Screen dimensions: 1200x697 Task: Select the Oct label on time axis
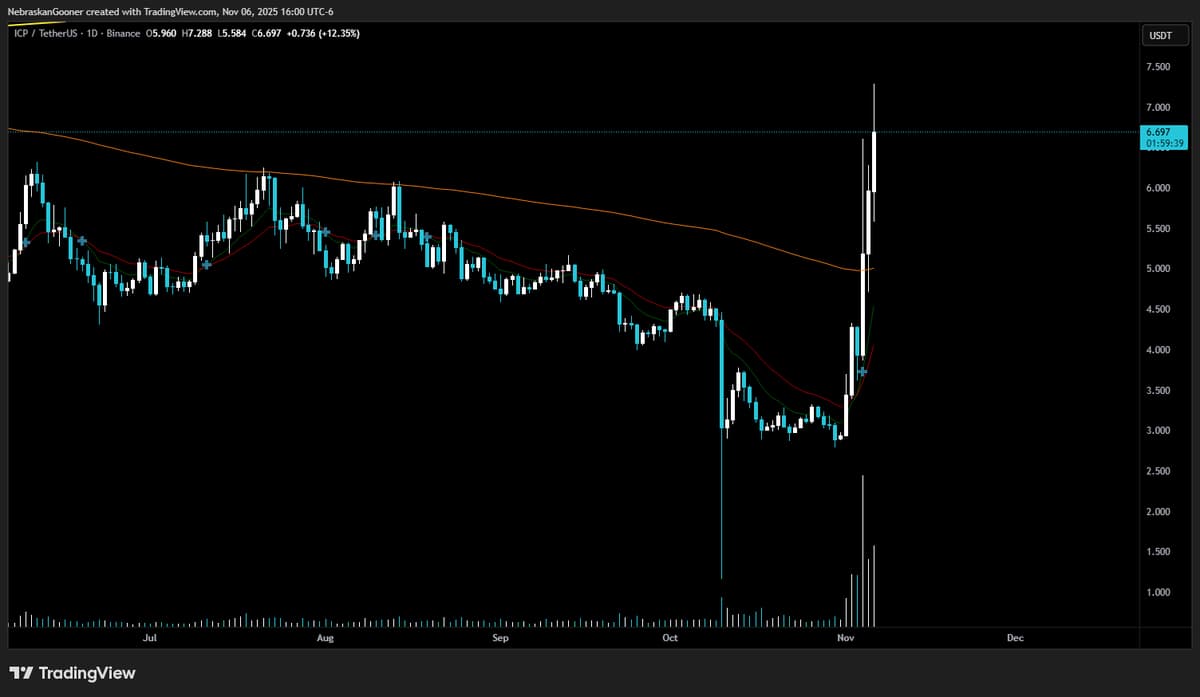670,637
